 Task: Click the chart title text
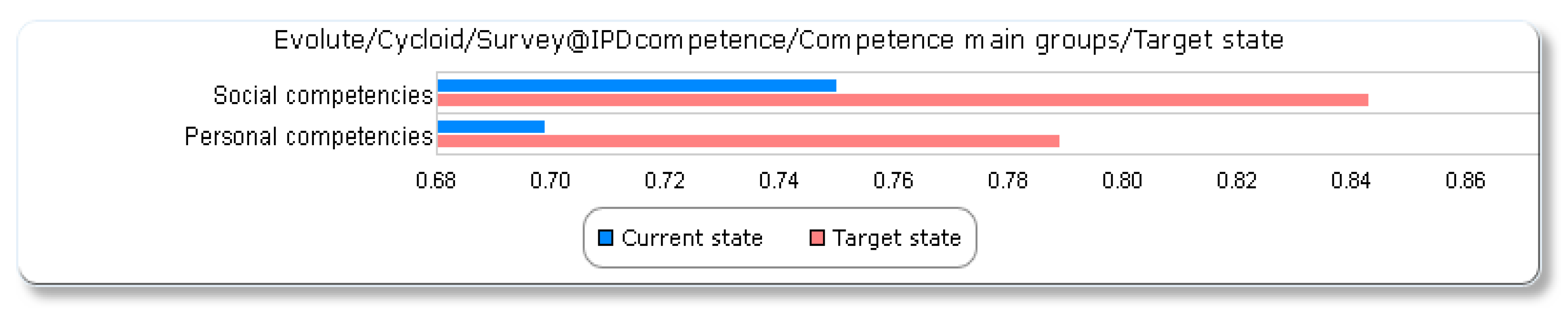pos(779,40)
